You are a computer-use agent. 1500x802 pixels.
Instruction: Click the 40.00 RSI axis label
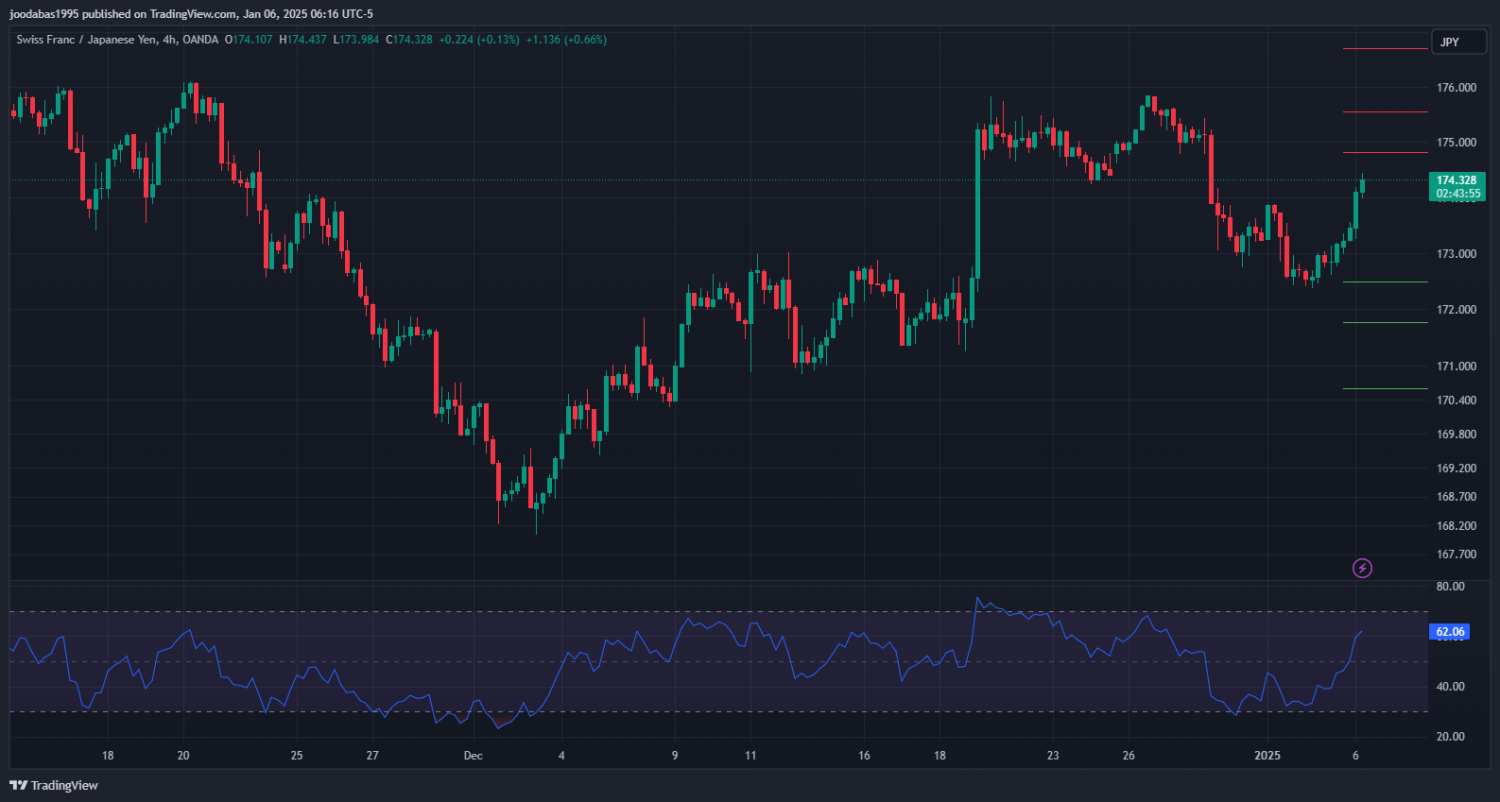1450,687
